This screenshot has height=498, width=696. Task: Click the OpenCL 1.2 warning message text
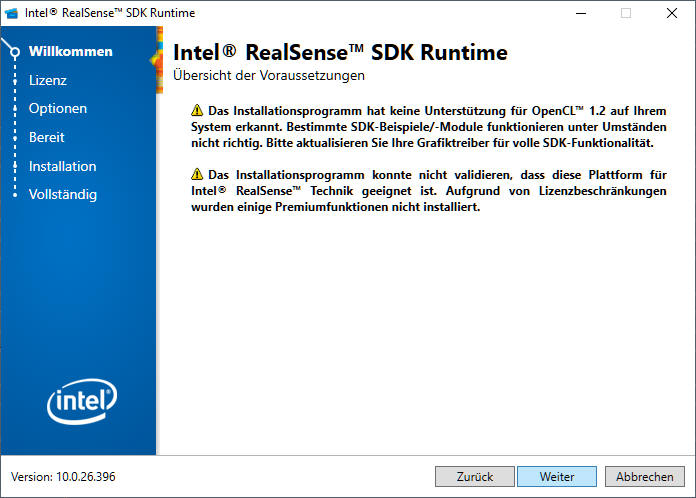(x=429, y=127)
